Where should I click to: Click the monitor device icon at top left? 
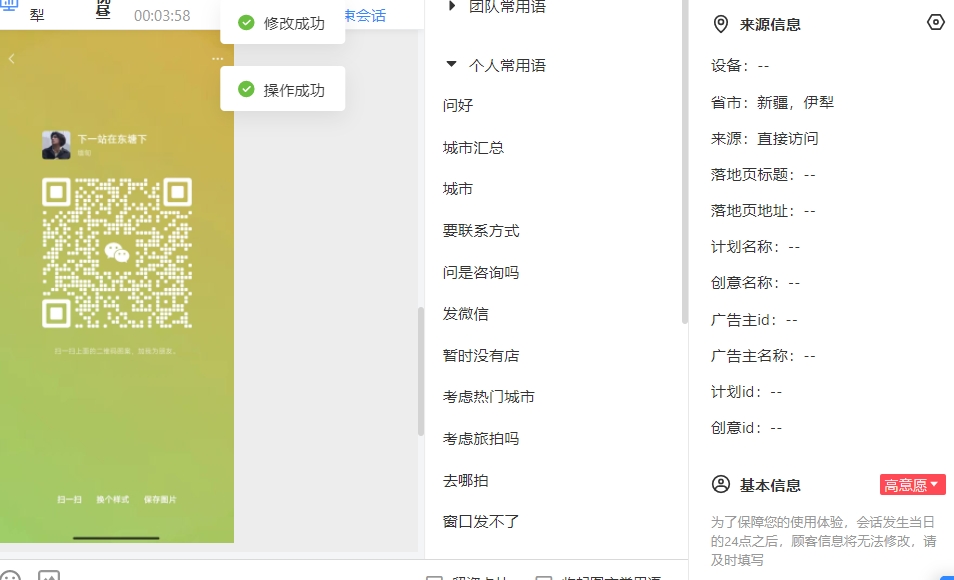[x=9, y=5]
